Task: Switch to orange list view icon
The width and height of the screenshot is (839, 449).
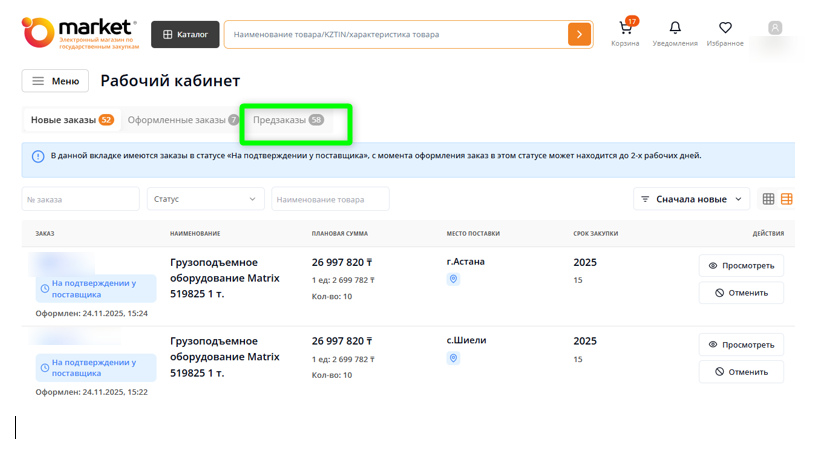Action: (787, 199)
